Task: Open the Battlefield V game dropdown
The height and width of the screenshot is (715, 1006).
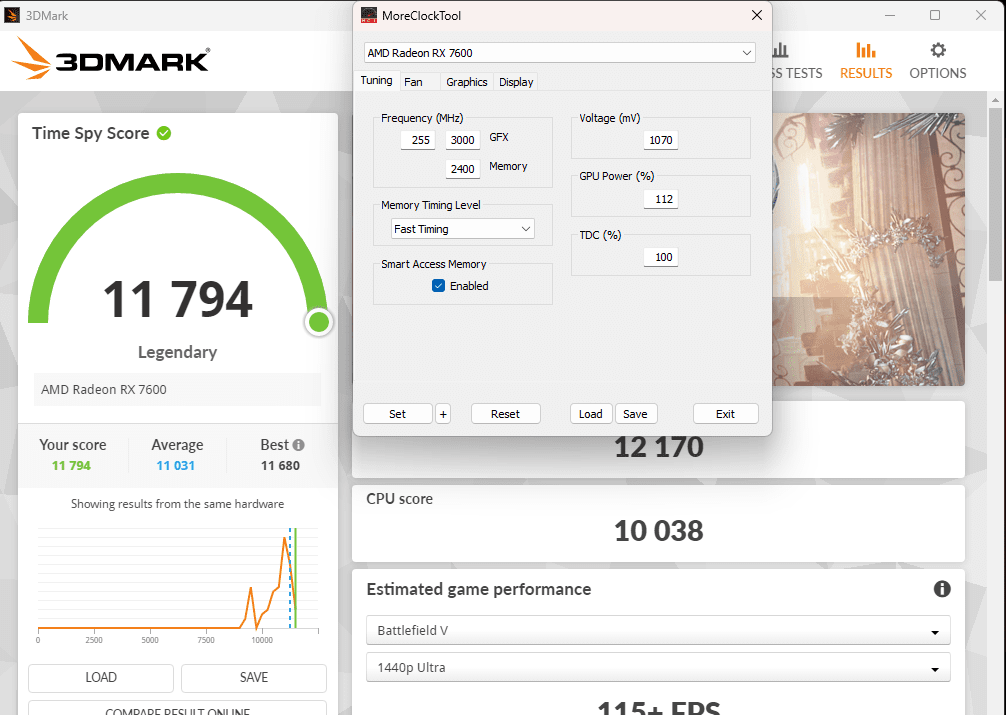Action: 658,630
